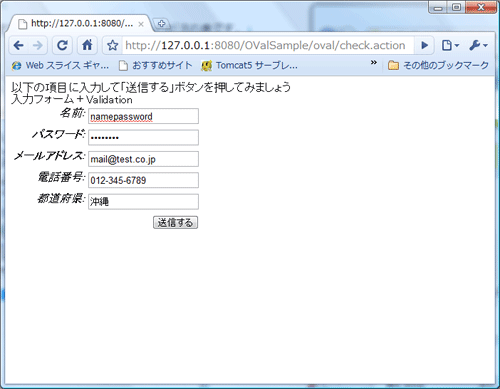Click the Go arrow beside address bar

coord(424,45)
